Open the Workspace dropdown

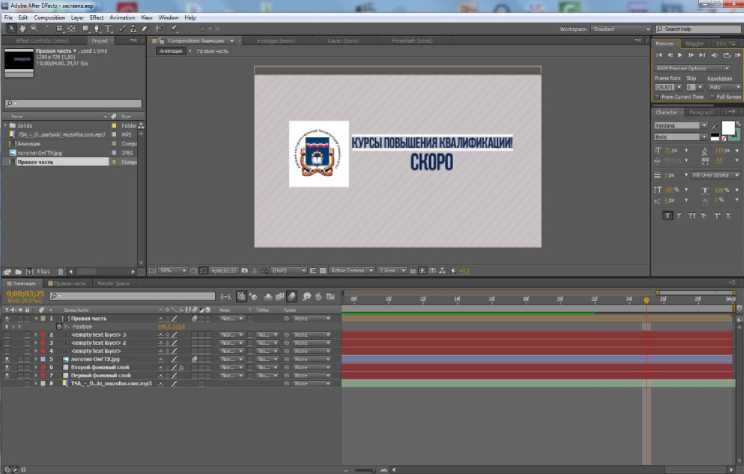click(619, 29)
